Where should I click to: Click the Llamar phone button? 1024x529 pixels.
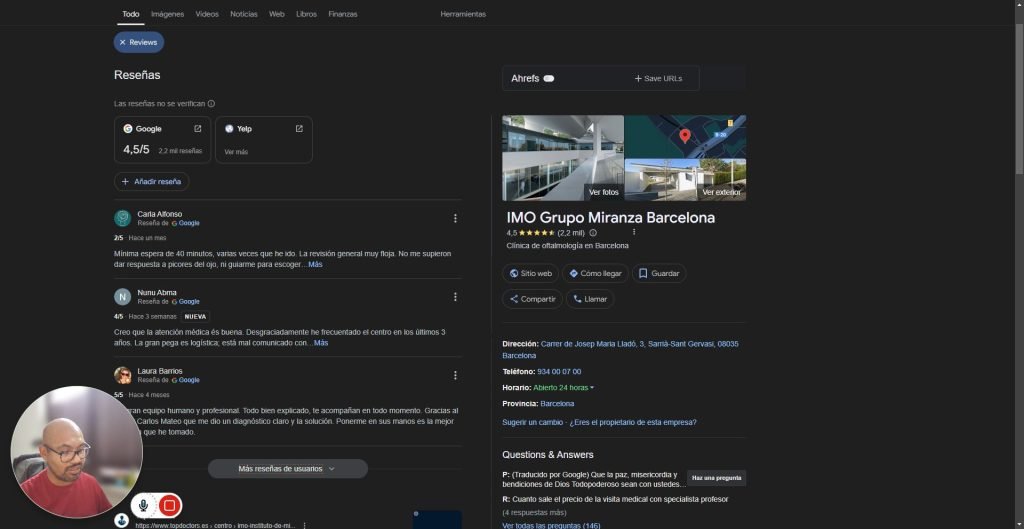[590, 299]
